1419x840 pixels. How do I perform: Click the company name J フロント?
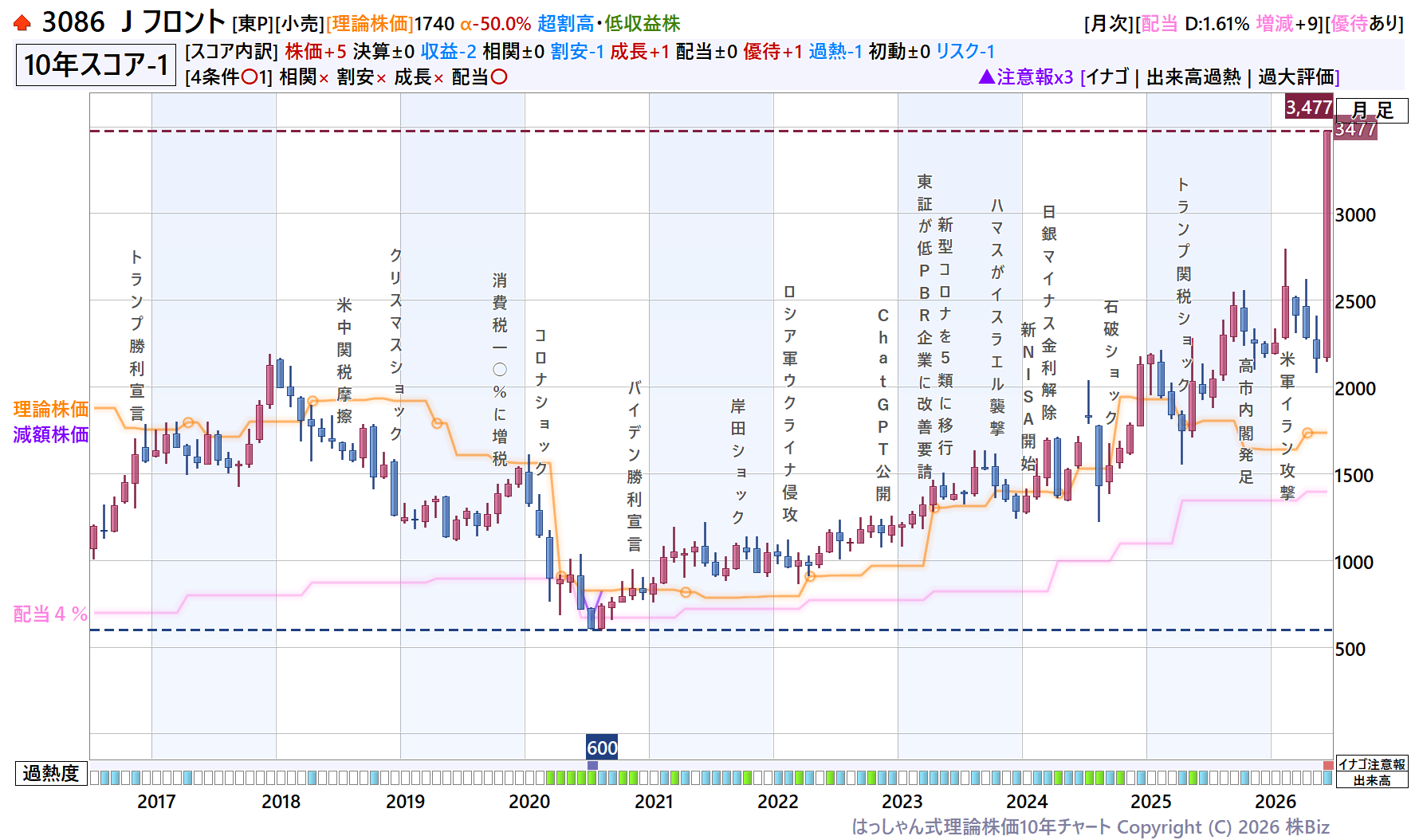coord(174,22)
